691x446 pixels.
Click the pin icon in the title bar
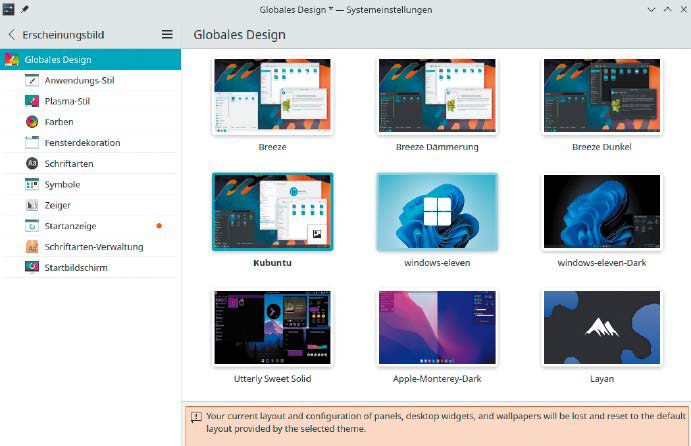coord(25,9)
